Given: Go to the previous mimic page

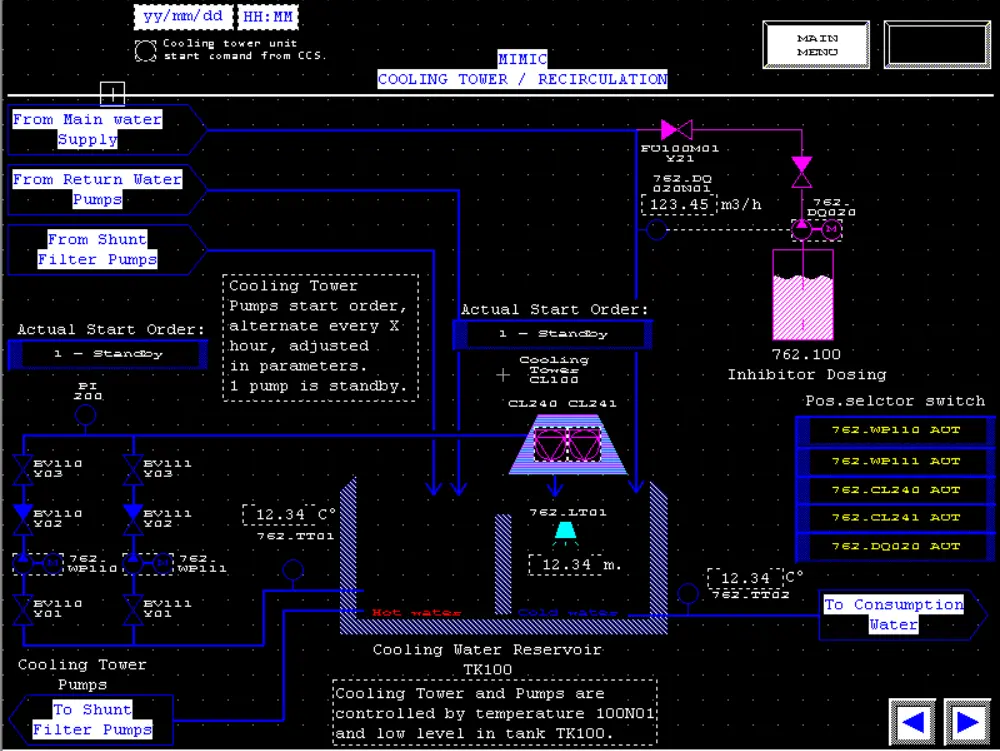Looking at the screenshot, I should [913, 722].
